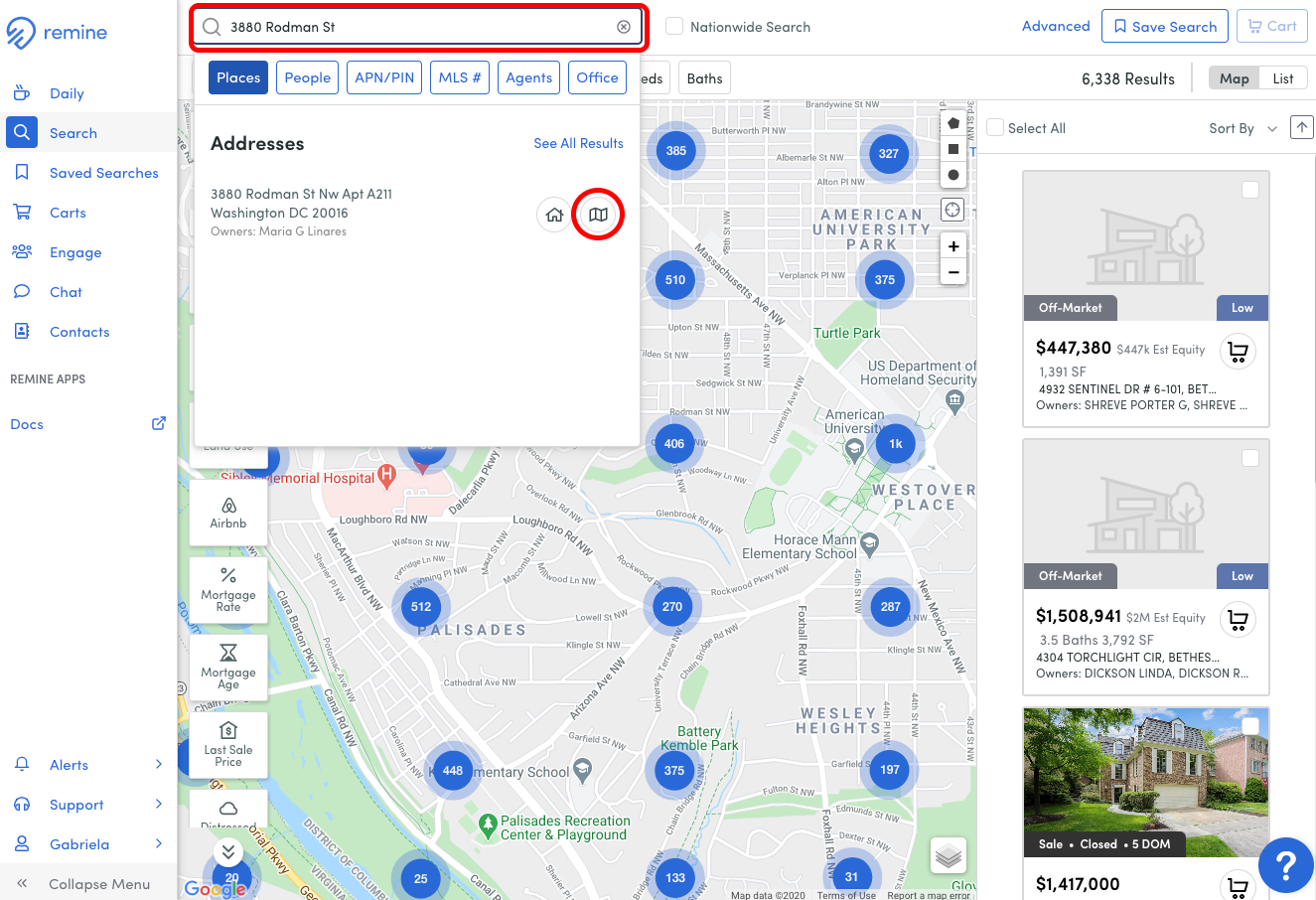This screenshot has width=1316, height=900.
Task: Click the Remine logo
Action: point(57,33)
